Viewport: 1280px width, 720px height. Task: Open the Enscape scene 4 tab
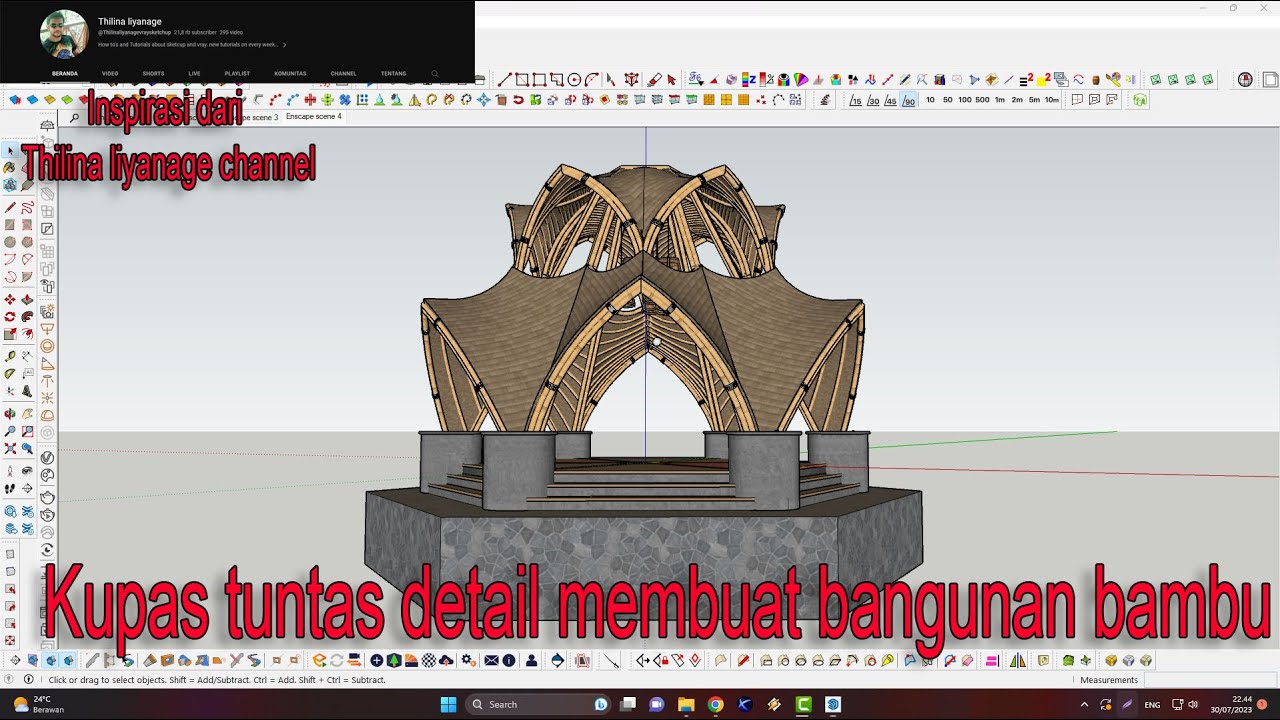tap(313, 116)
